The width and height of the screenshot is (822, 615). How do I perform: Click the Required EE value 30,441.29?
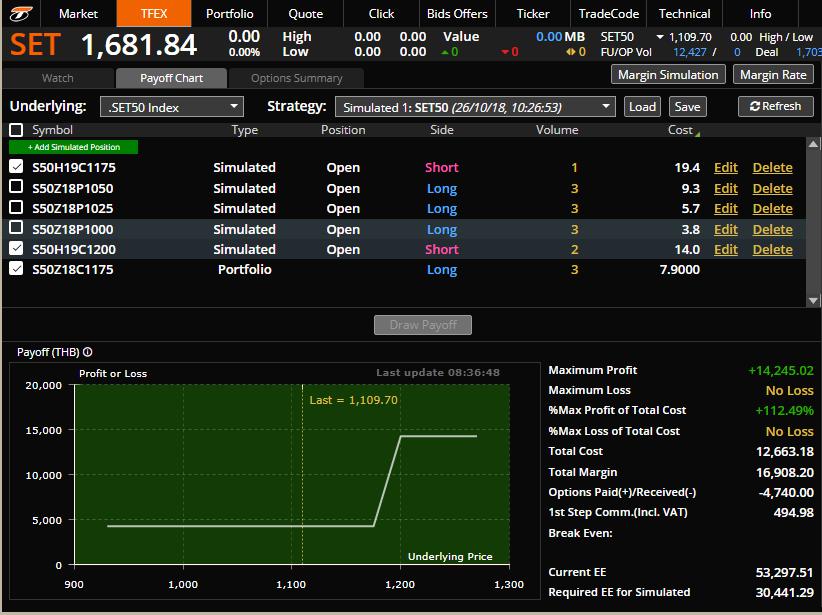click(x=784, y=592)
